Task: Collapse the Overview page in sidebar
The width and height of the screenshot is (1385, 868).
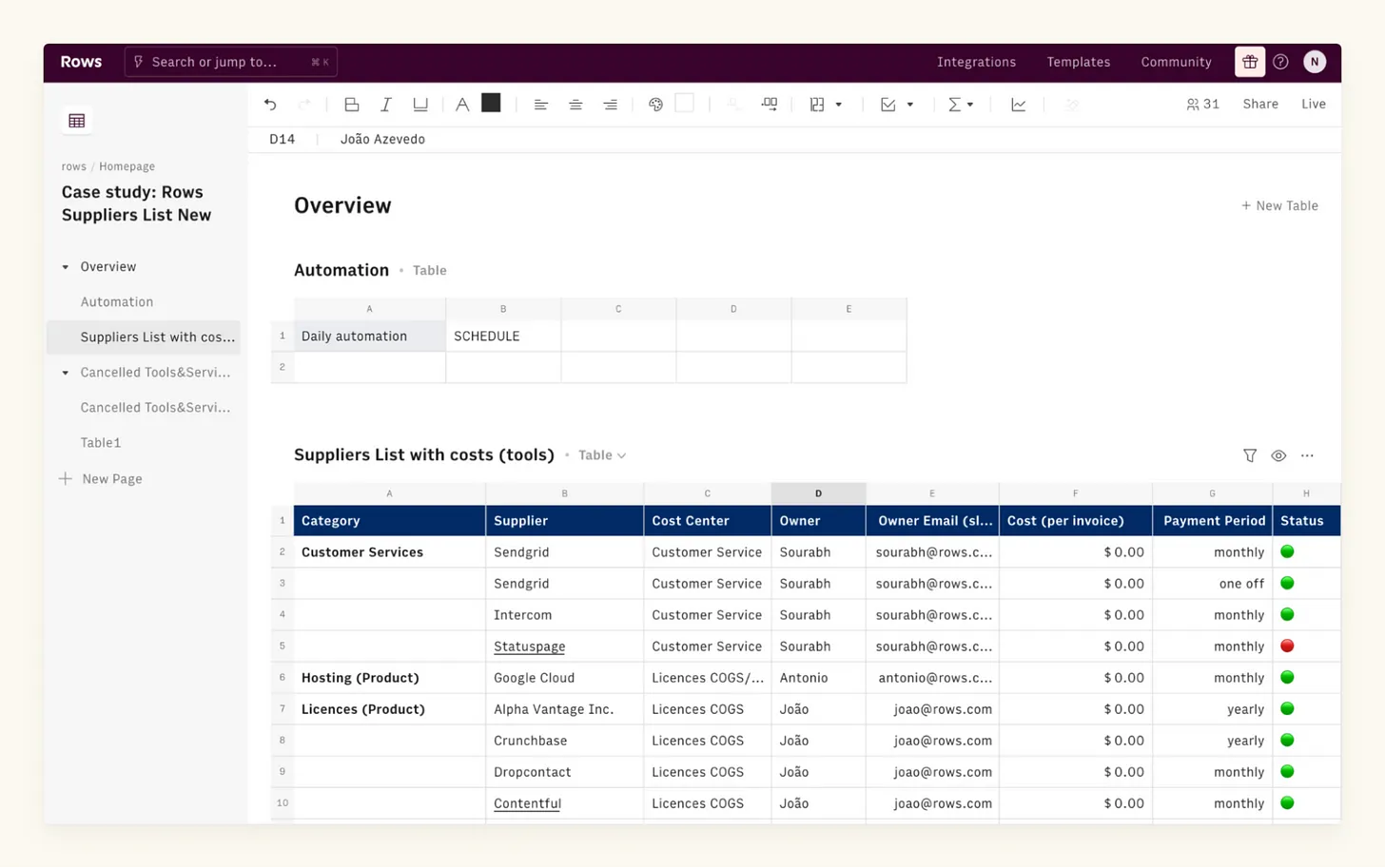Action: pos(66,267)
